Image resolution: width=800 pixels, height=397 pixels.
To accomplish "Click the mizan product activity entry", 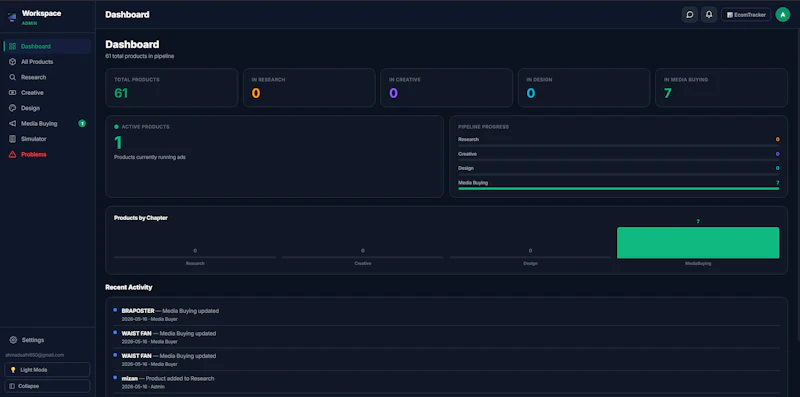I will pos(446,382).
